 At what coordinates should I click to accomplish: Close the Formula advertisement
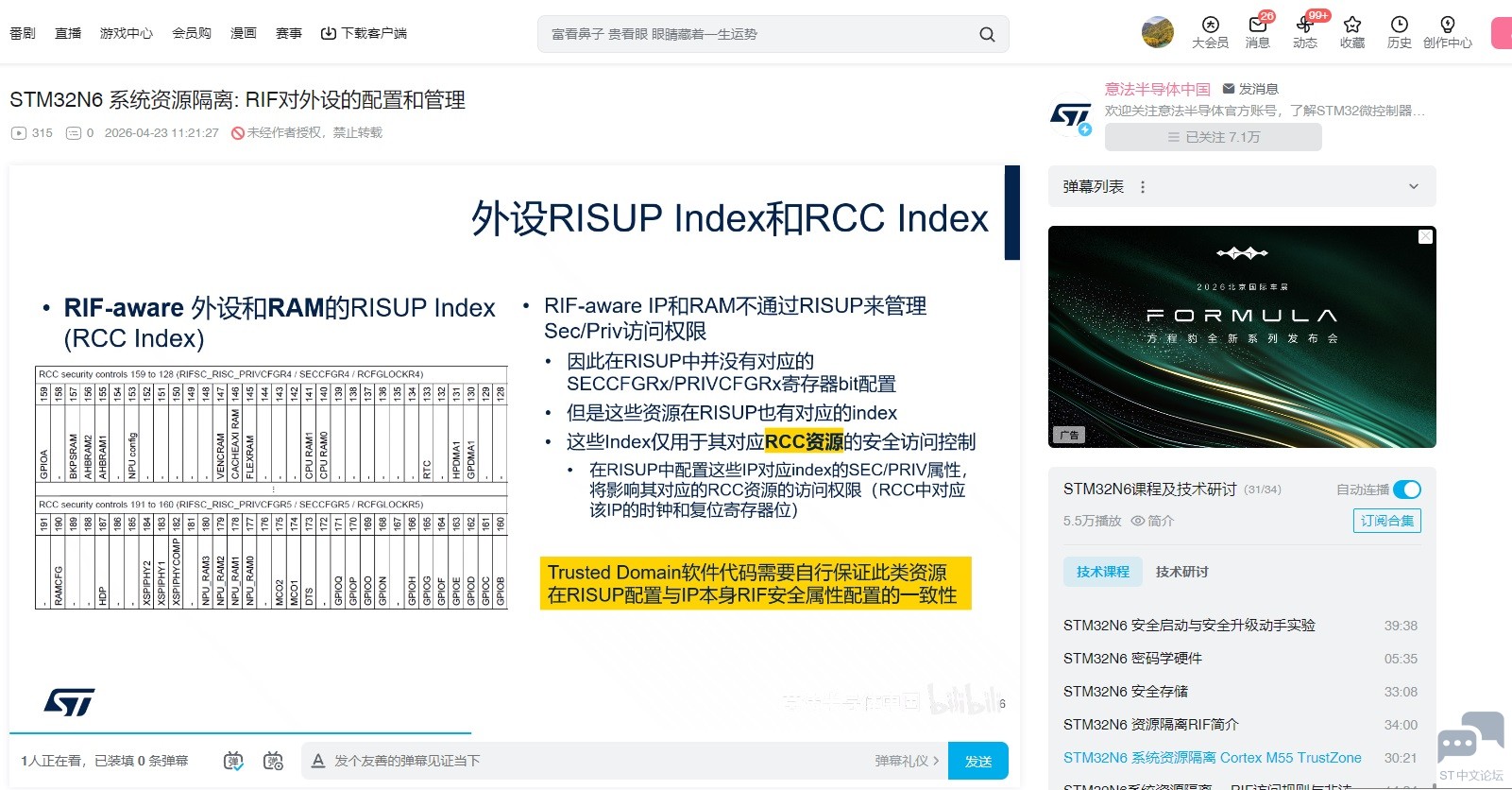tap(1426, 236)
